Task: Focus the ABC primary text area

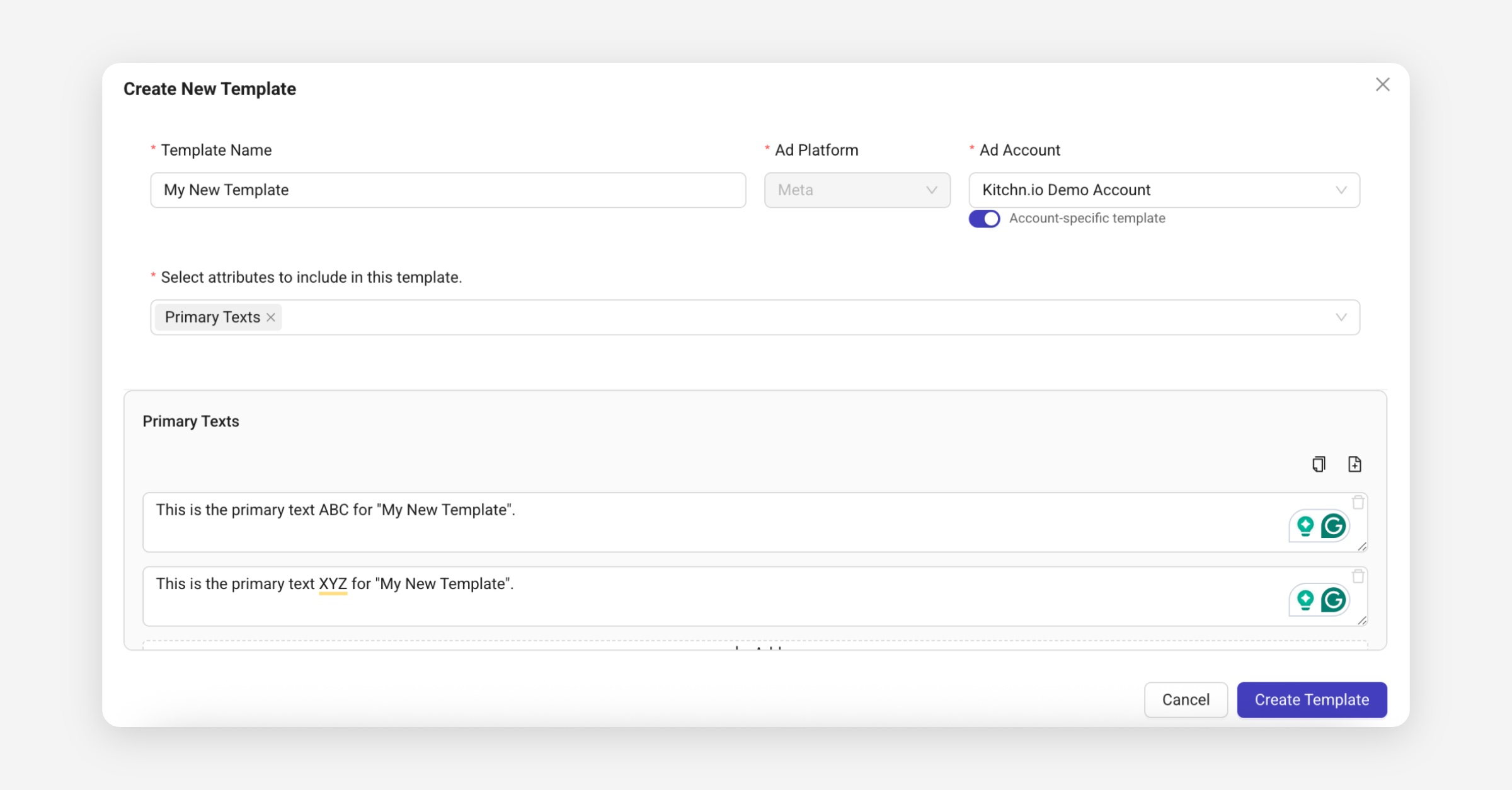Action: [693, 522]
